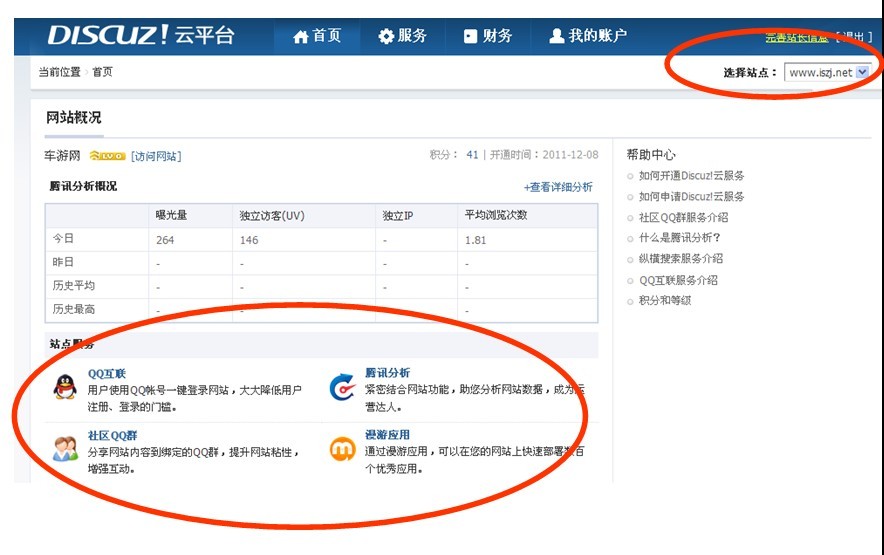Open help article 纵横搜索服务介绍
The image size is (884, 555).
click(680, 259)
